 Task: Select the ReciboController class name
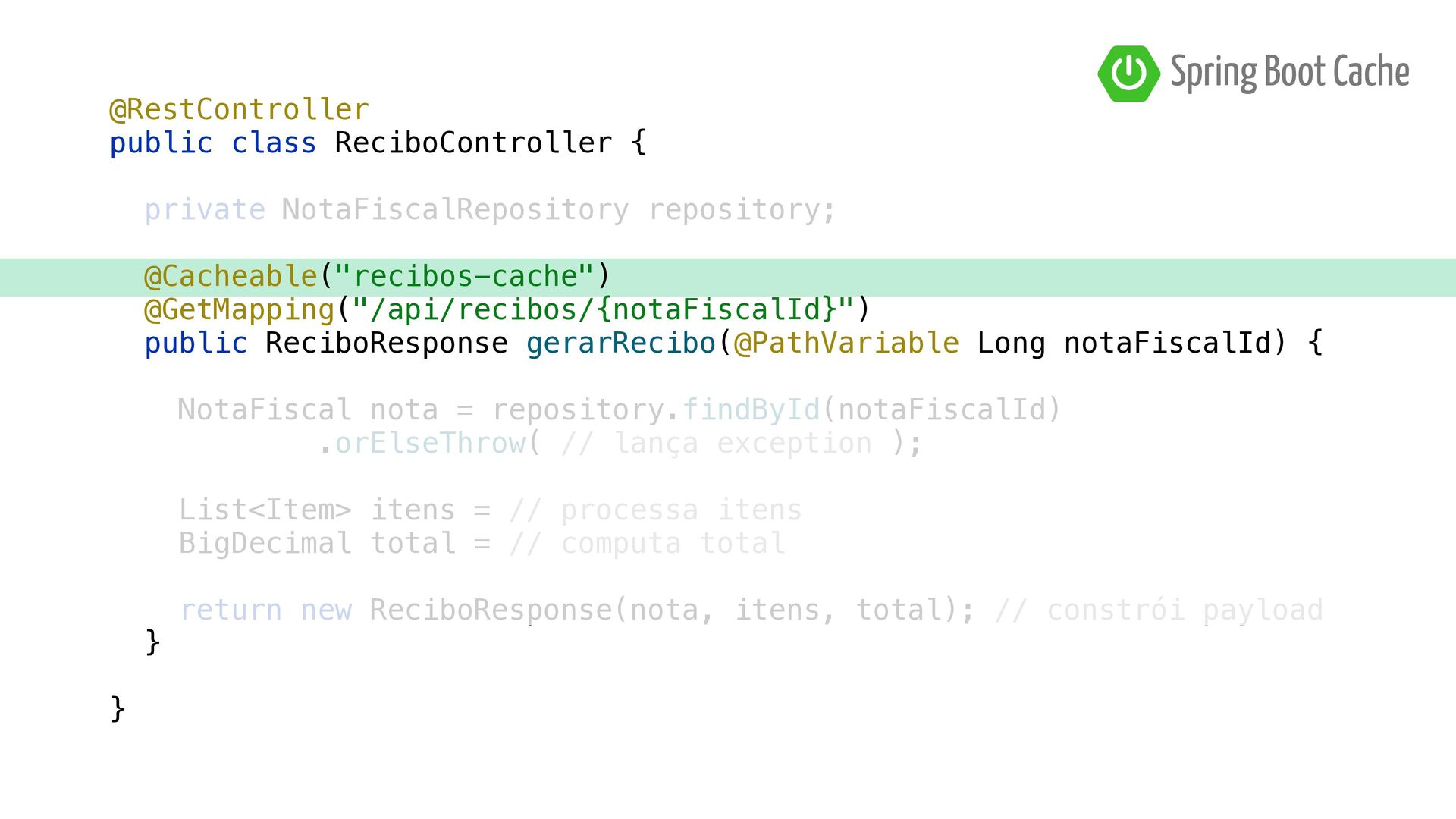point(473,143)
